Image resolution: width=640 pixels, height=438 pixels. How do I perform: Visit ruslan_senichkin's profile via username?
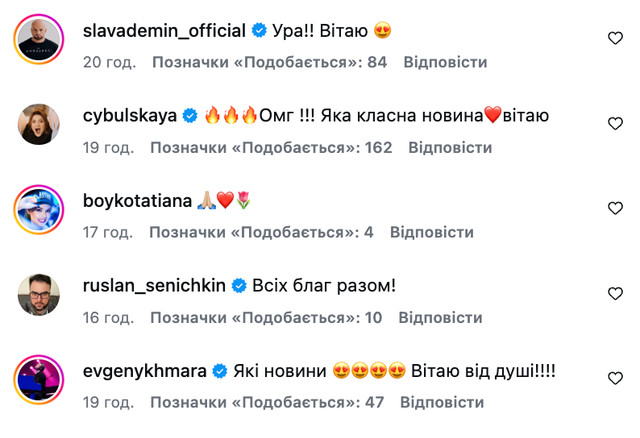point(155,286)
